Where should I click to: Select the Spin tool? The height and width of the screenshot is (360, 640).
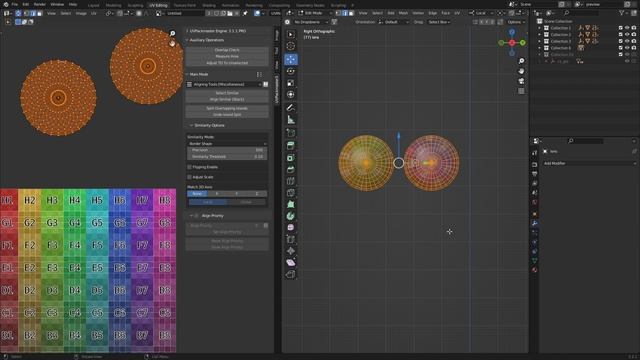click(x=291, y=216)
